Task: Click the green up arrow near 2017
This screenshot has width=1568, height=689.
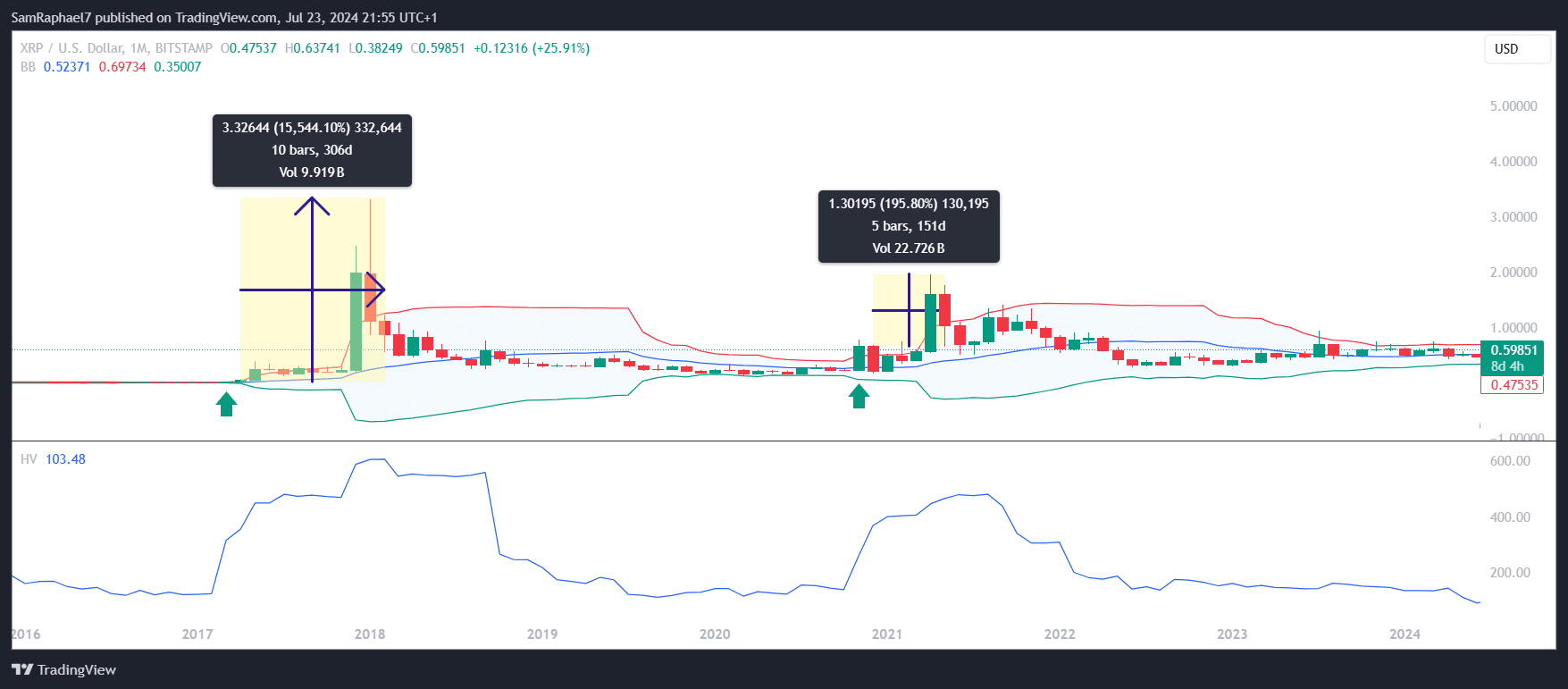Action: coord(227,405)
